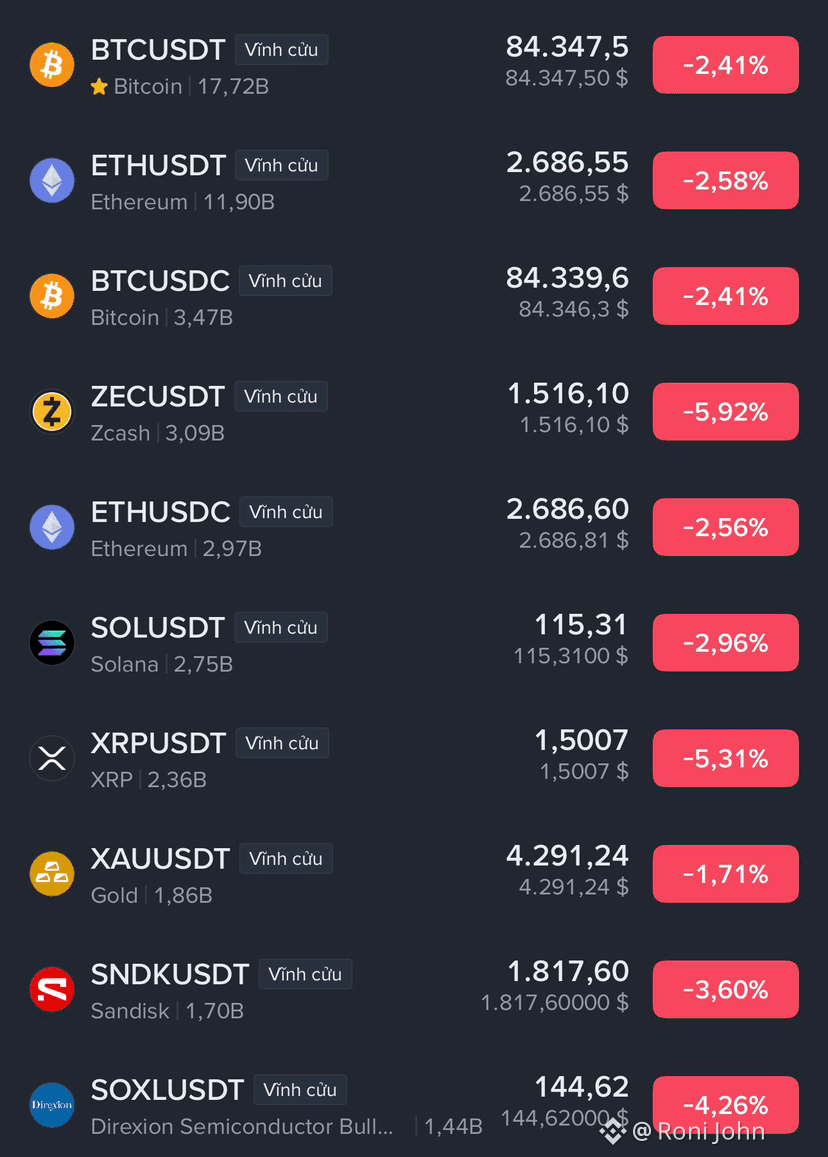Select the Vĩnh cửu tag beside SNDKUSDT
Screen dimensions: 828x1157
tap(305, 974)
